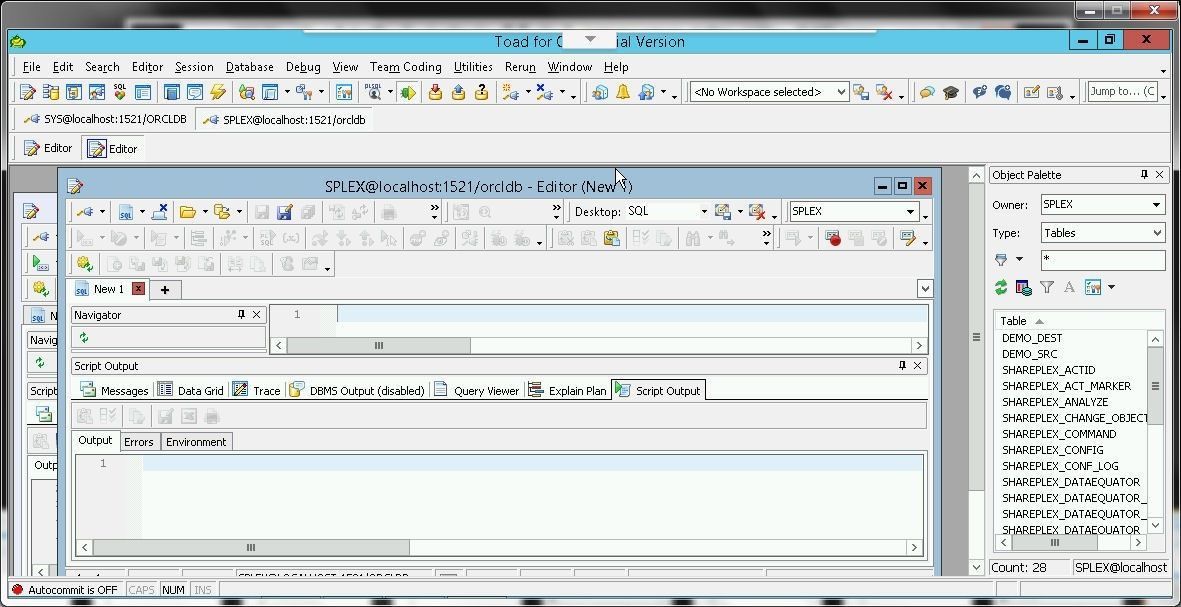Image resolution: width=1181 pixels, height=607 pixels.
Task: Click the question mark database icon
Action: click(x=482, y=92)
